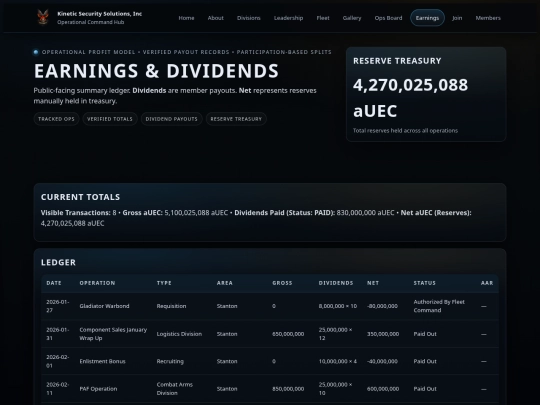Click the Gross column header
This screenshot has width=540, height=405.
pos(282,283)
